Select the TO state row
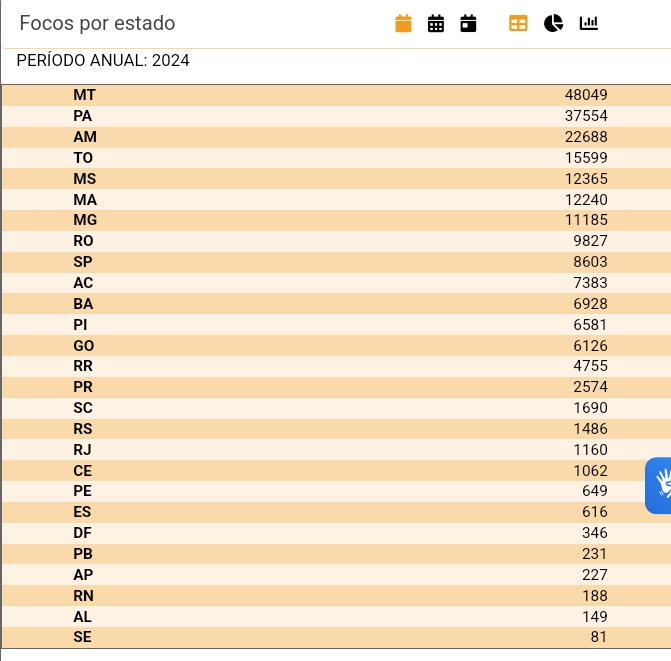The height and width of the screenshot is (661, 671). click(336, 158)
